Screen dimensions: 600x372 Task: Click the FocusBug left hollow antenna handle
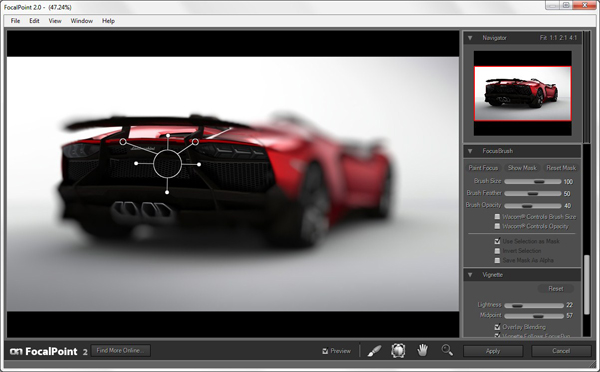[x=123, y=142]
